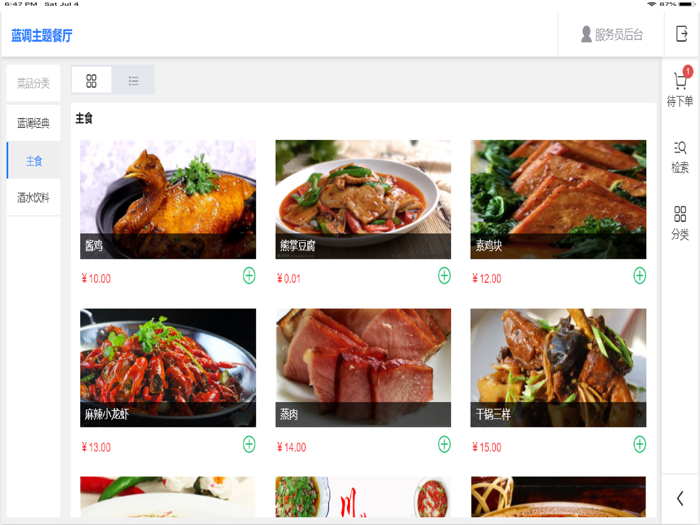Open the 待下单 shopping cart
Viewport: 700px width, 525px height.
pyautogui.click(x=680, y=89)
